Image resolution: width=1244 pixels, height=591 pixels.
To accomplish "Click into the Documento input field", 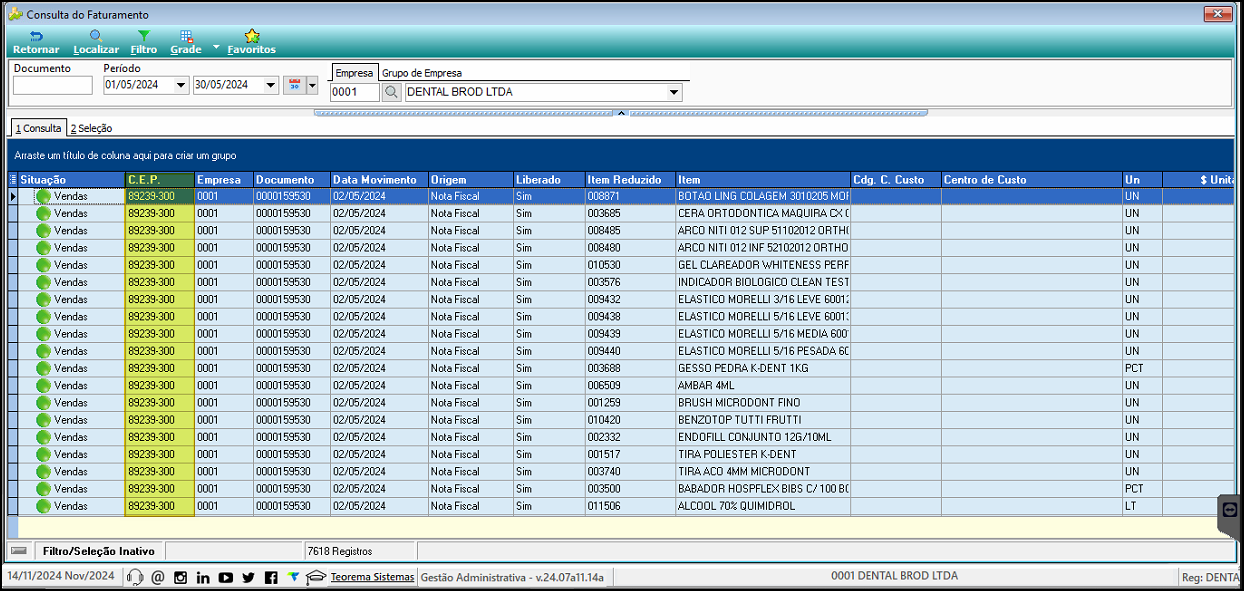I will coord(52,85).
